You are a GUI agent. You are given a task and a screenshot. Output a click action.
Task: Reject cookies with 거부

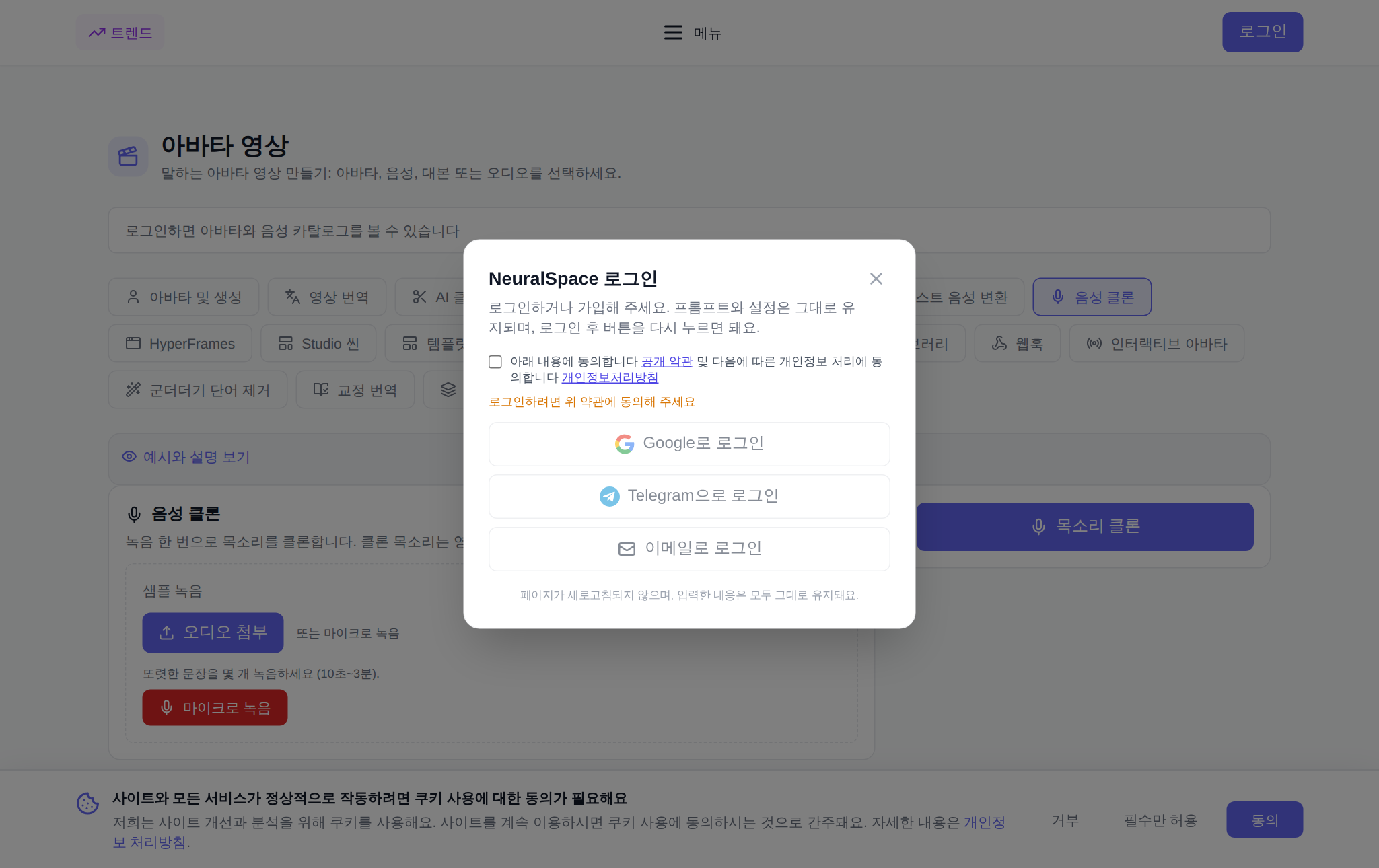tap(1065, 820)
